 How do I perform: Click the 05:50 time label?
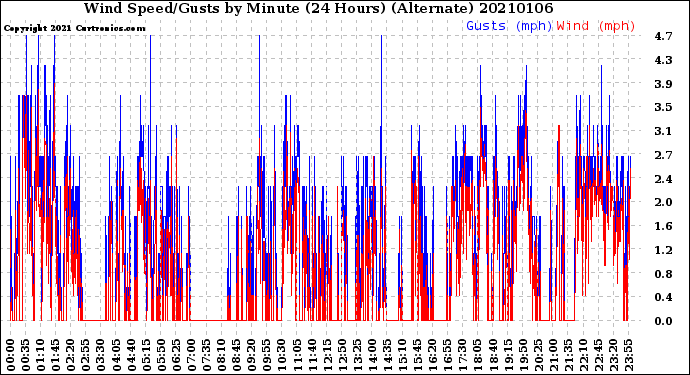pyautogui.click(x=161, y=355)
